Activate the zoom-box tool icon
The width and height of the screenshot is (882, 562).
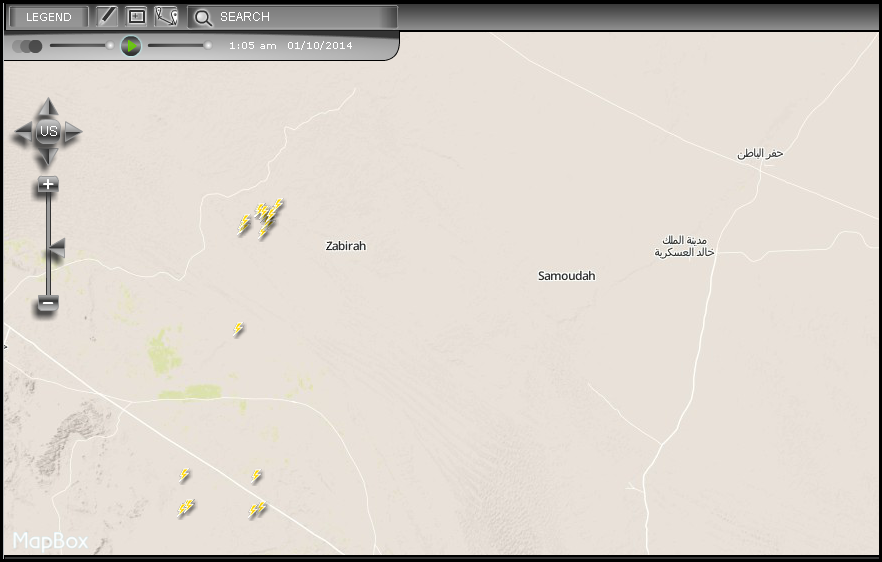coord(136,17)
